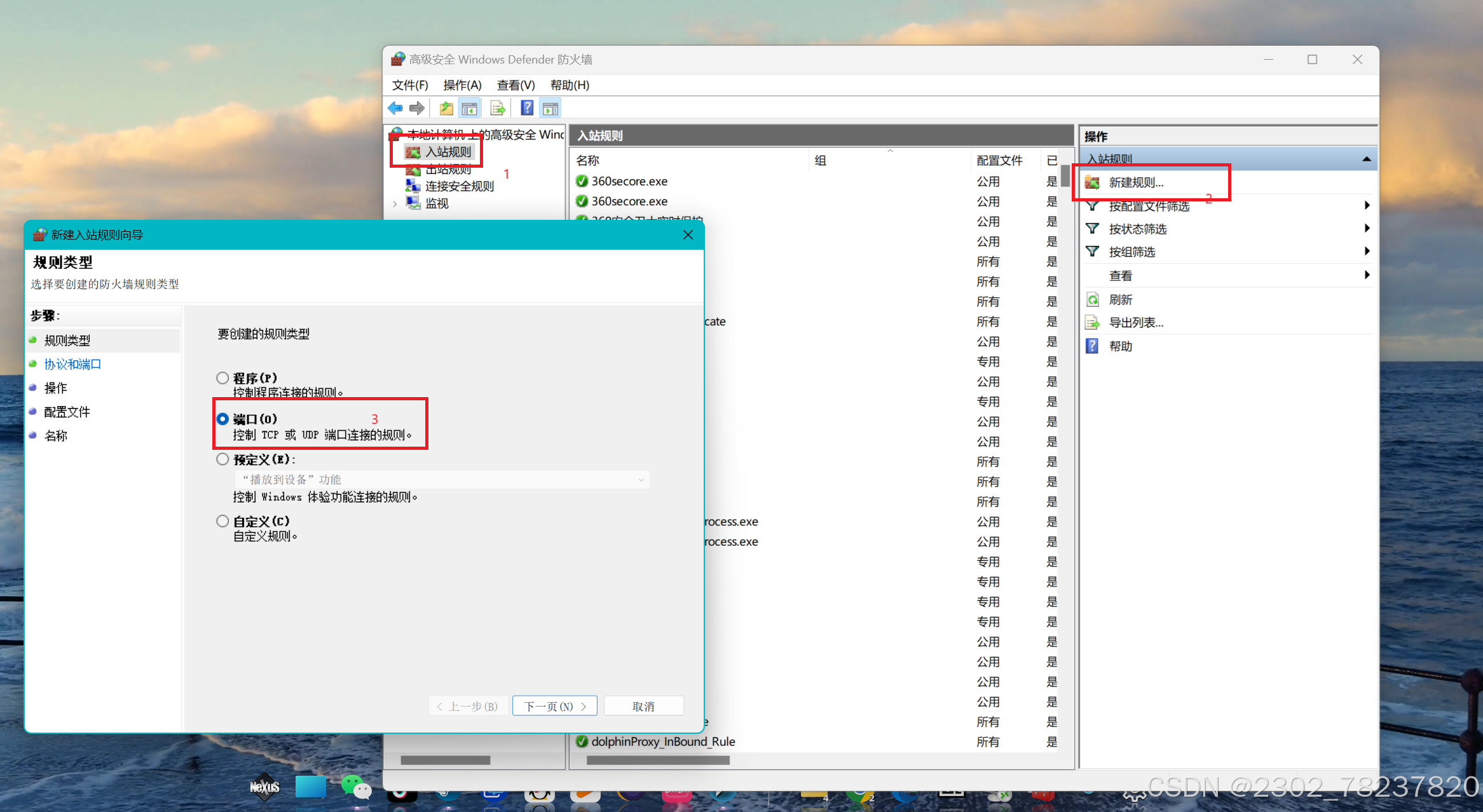The width and height of the screenshot is (1483, 812).
Task: Select the 程序(P) rule type radio button
Action: pyautogui.click(x=222, y=377)
